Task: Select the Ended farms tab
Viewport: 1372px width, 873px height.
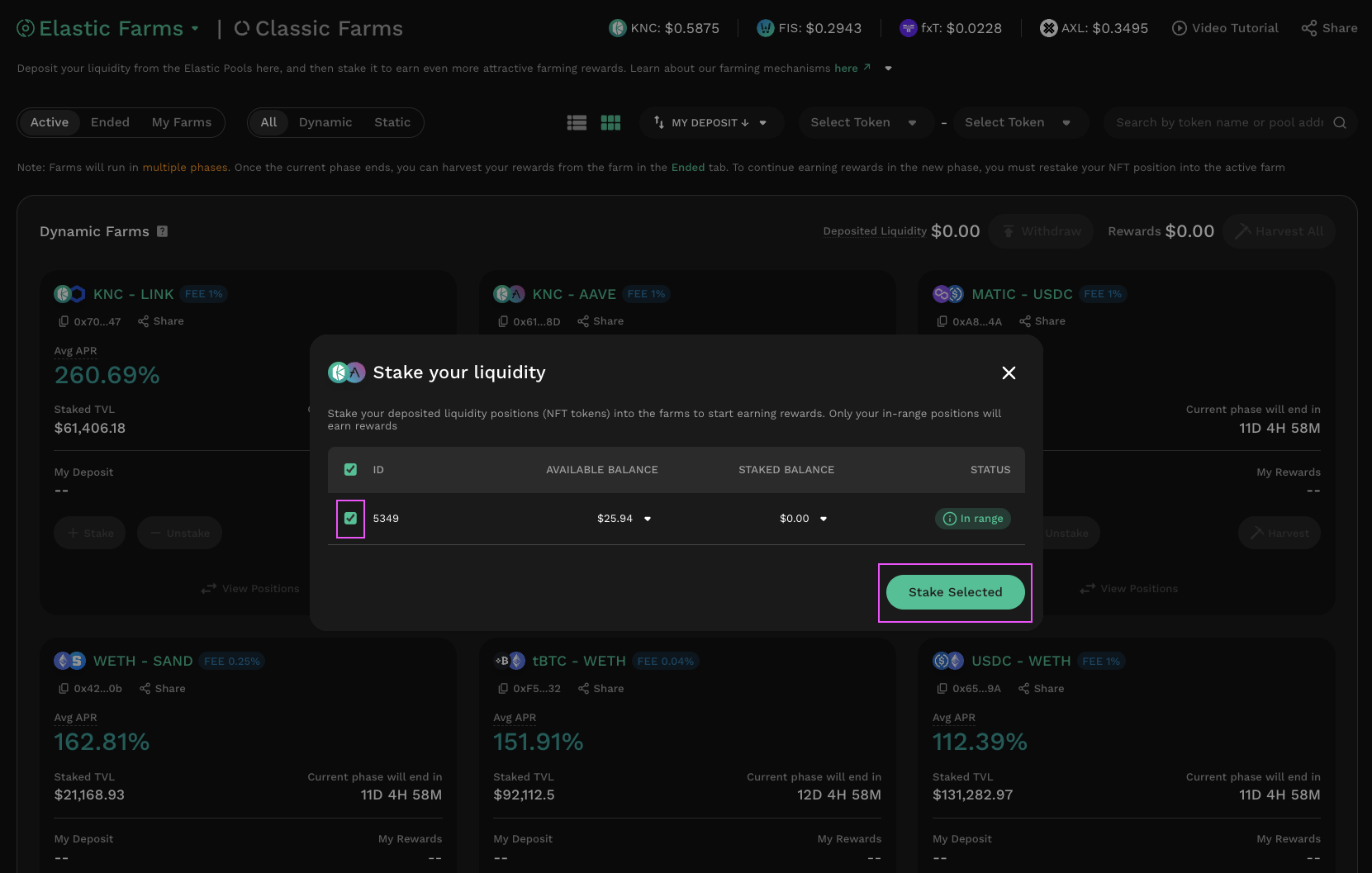Action: pos(110,122)
